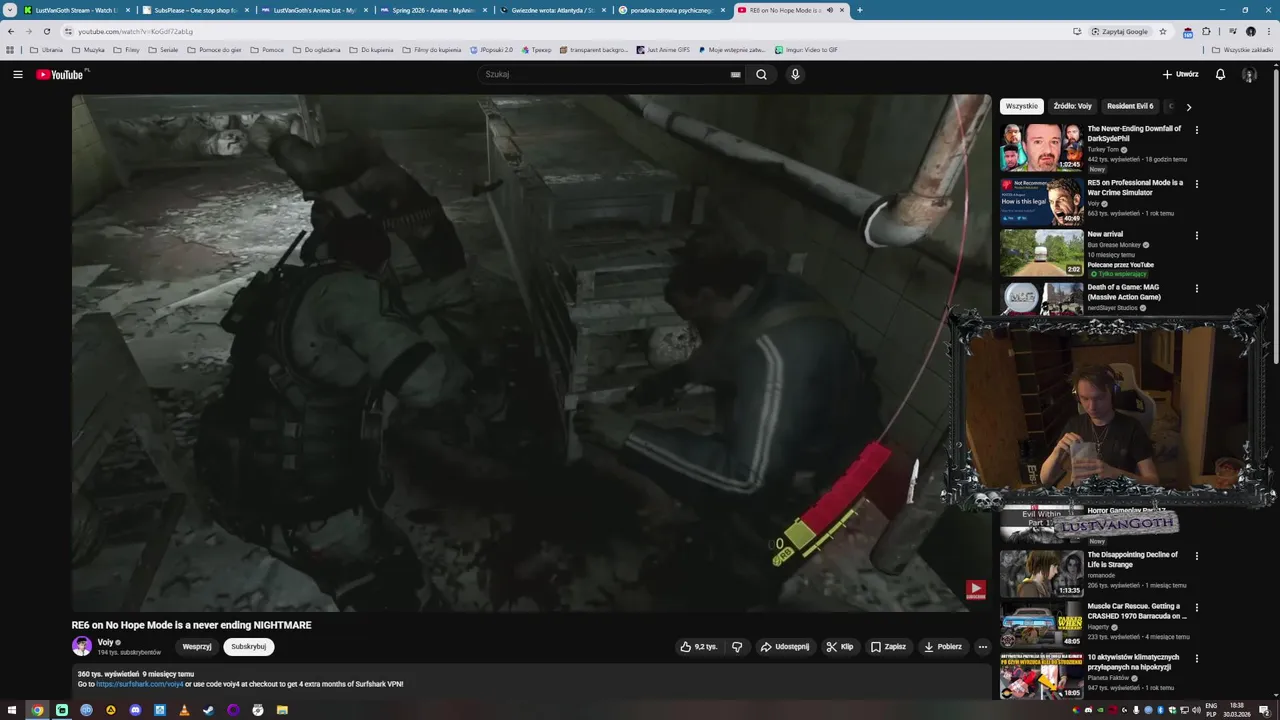
Task: Open the YouTube account avatar menu
Action: click(1249, 74)
